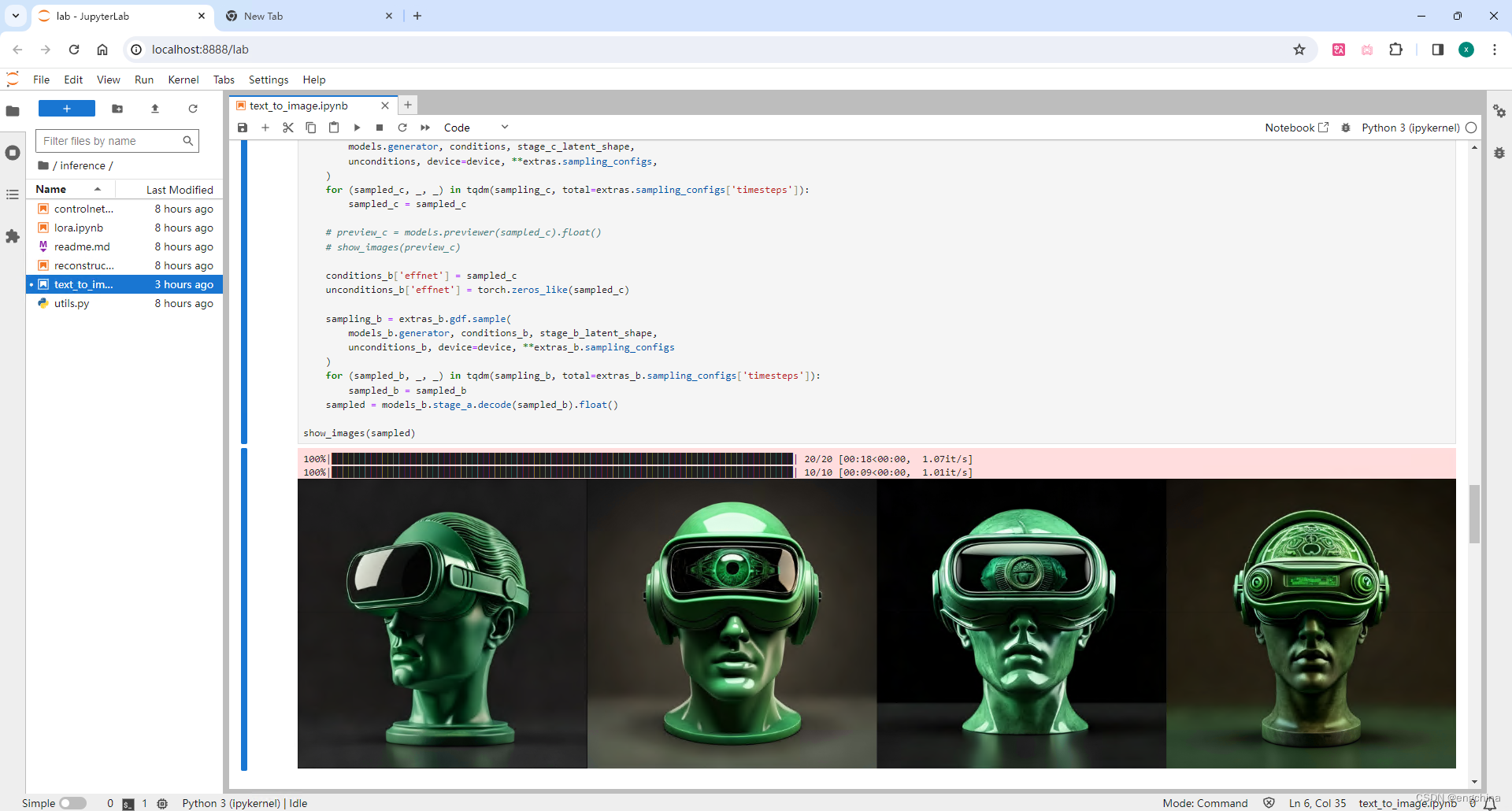This screenshot has height=811, width=1512.
Task: Click the kernel chip icon in status bar
Action: click(x=162, y=803)
